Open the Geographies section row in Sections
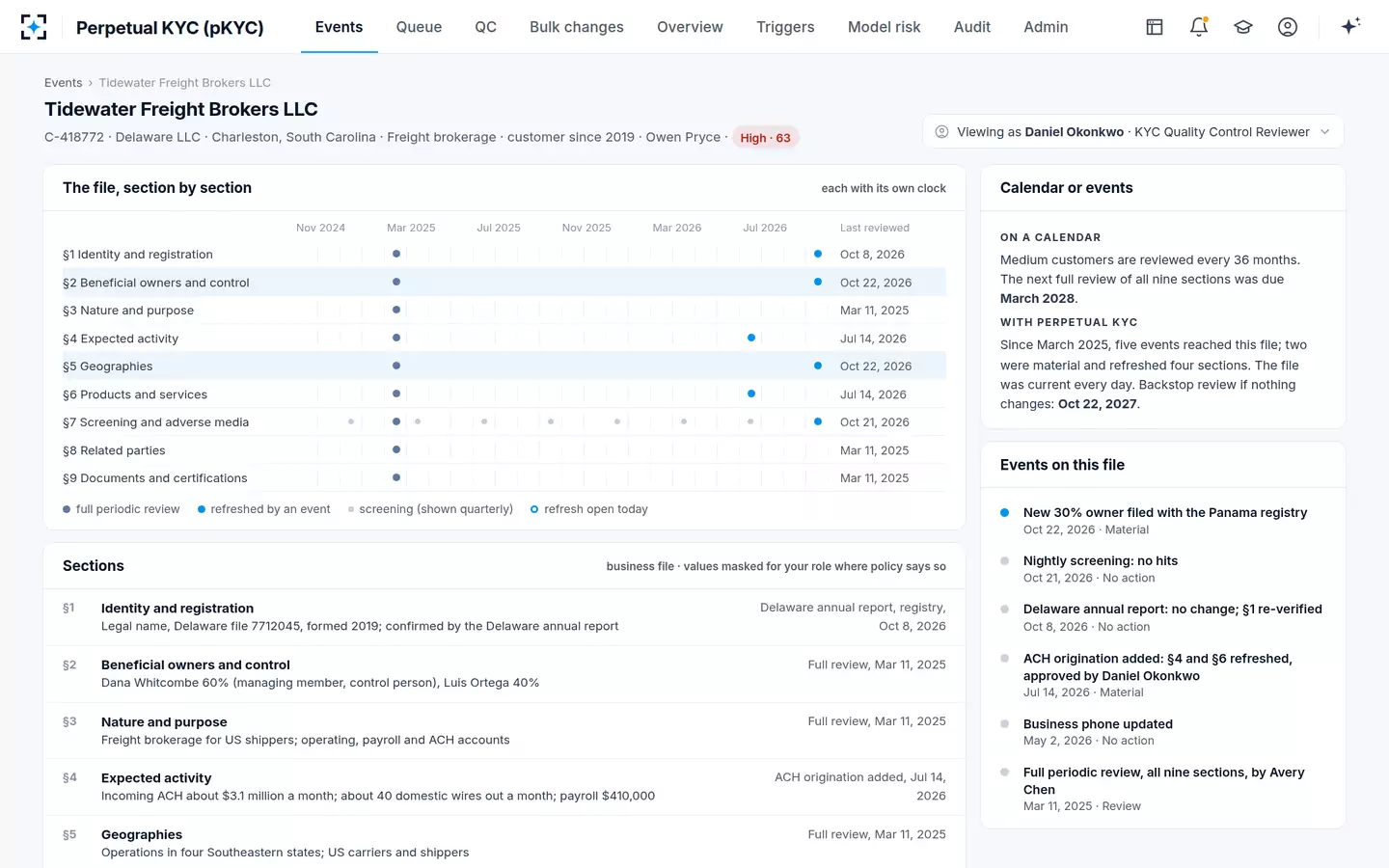 pyautogui.click(x=504, y=843)
